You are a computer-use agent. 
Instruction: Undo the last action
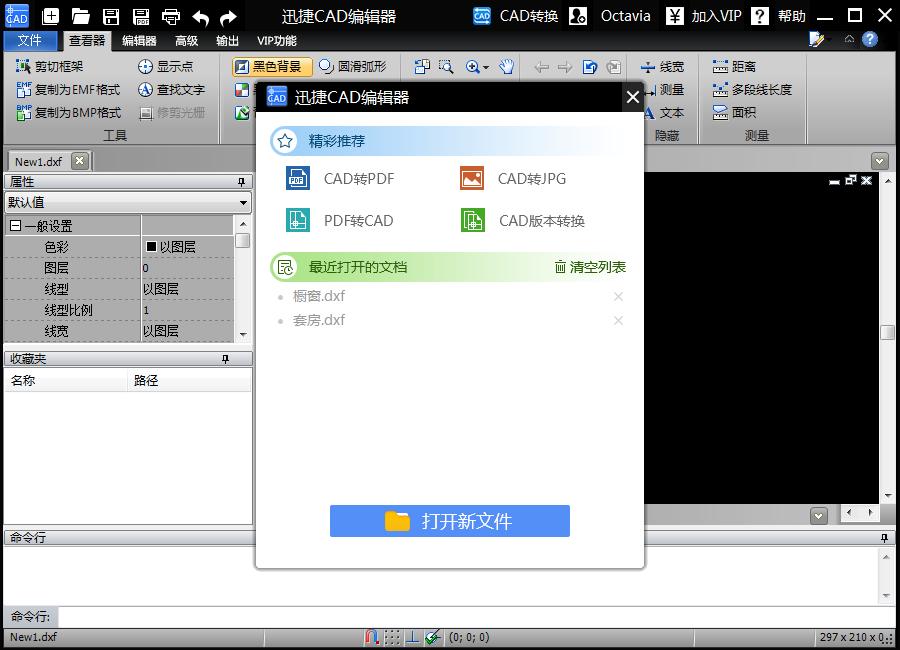coord(200,17)
